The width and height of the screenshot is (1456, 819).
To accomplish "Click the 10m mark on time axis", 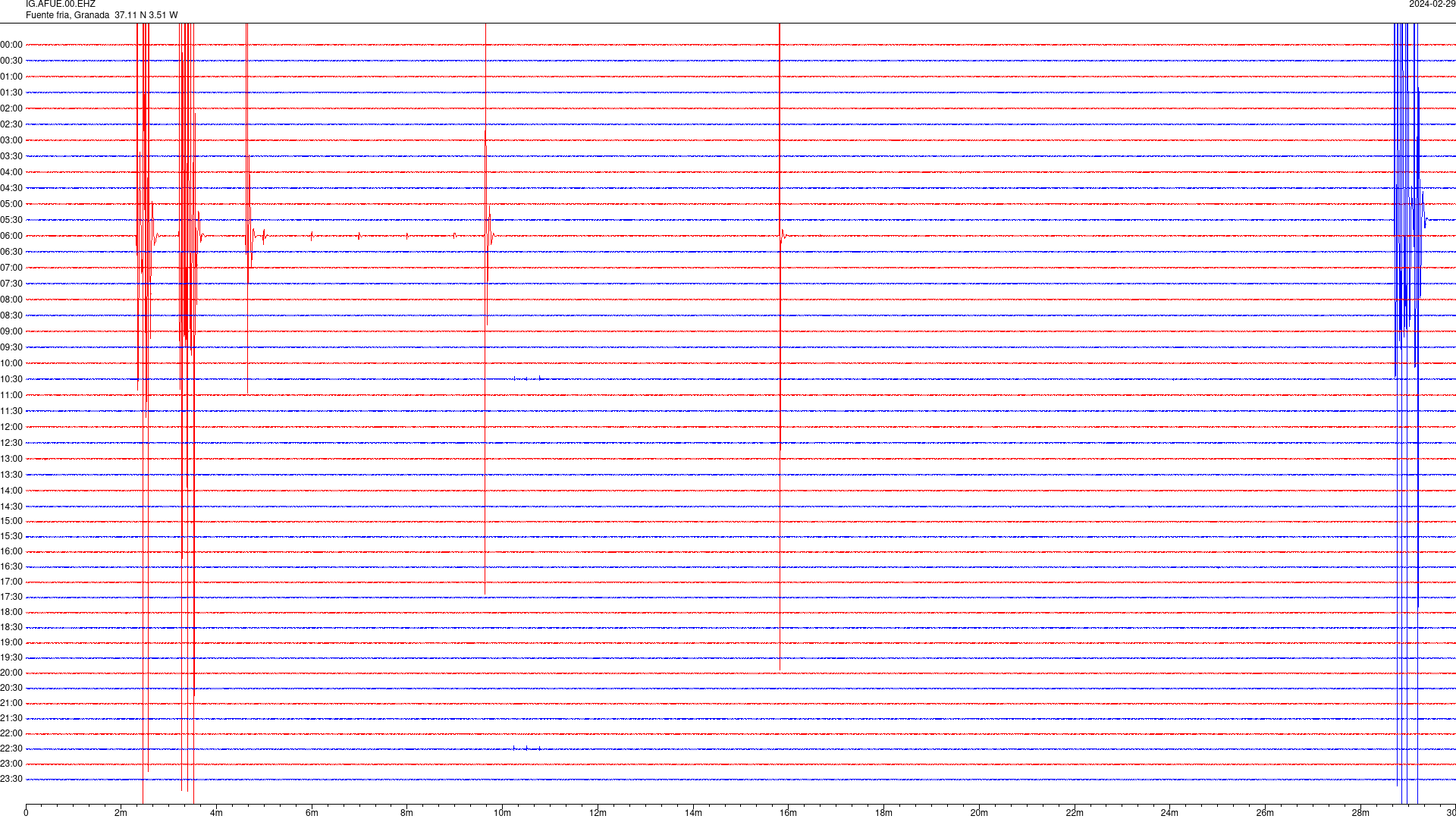I will [502, 813].
